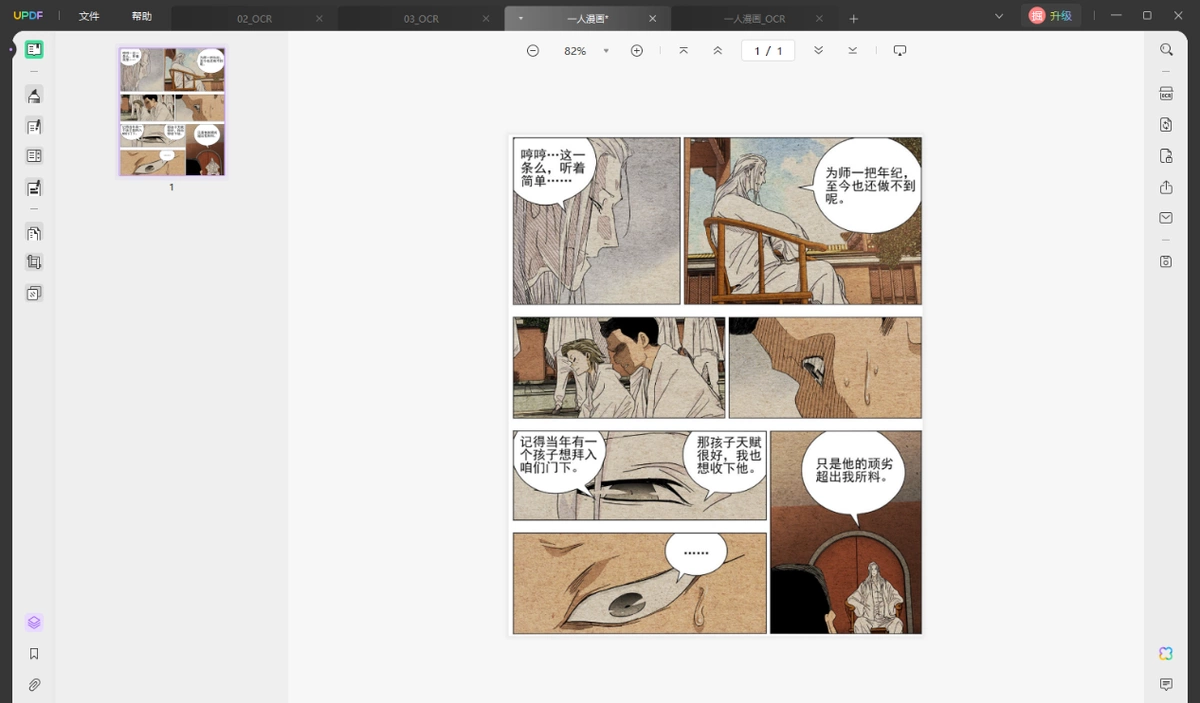Image resolution: width=1200 pixels, height=703 pixels.
Task: Open the Export PDF convert icon
Action: point(1166,125)
